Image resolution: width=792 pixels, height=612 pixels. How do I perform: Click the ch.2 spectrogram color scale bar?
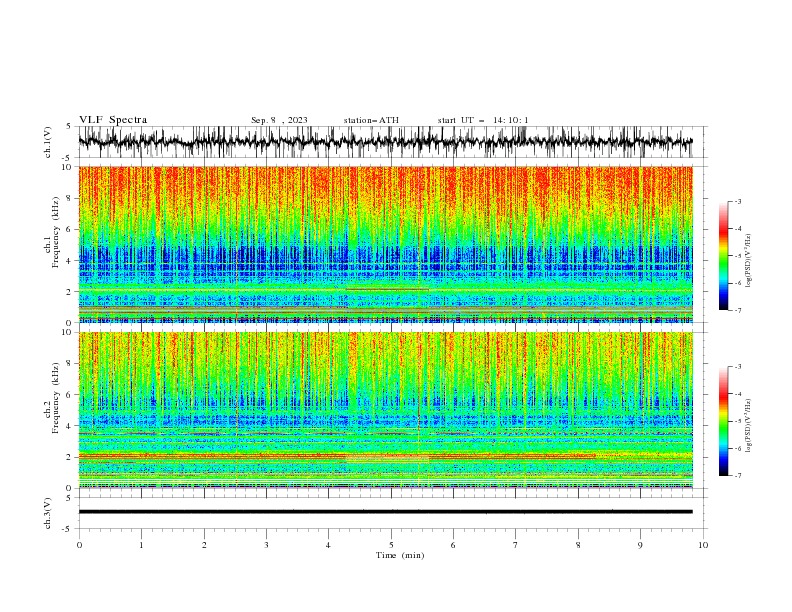pos(723,421)
